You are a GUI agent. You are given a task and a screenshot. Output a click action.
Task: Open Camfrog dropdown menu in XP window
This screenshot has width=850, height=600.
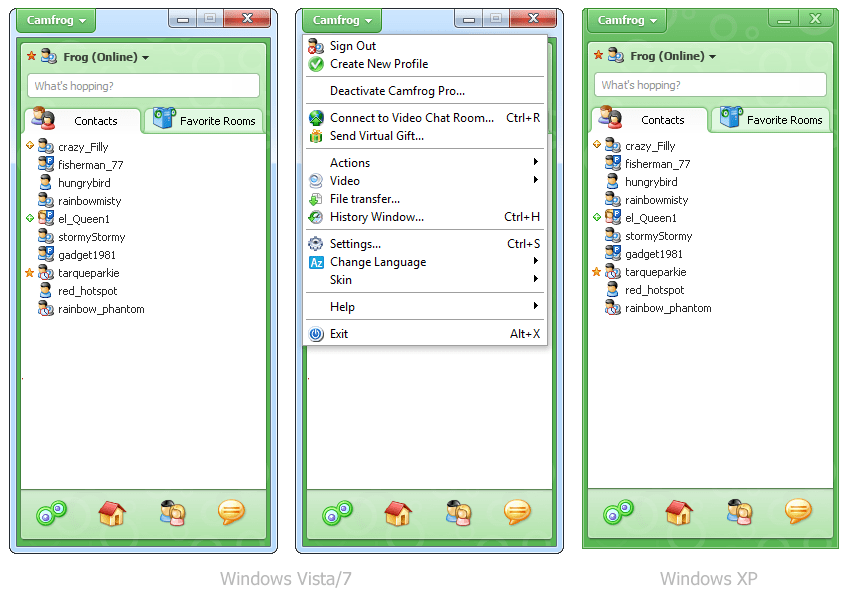pos(627,21)
